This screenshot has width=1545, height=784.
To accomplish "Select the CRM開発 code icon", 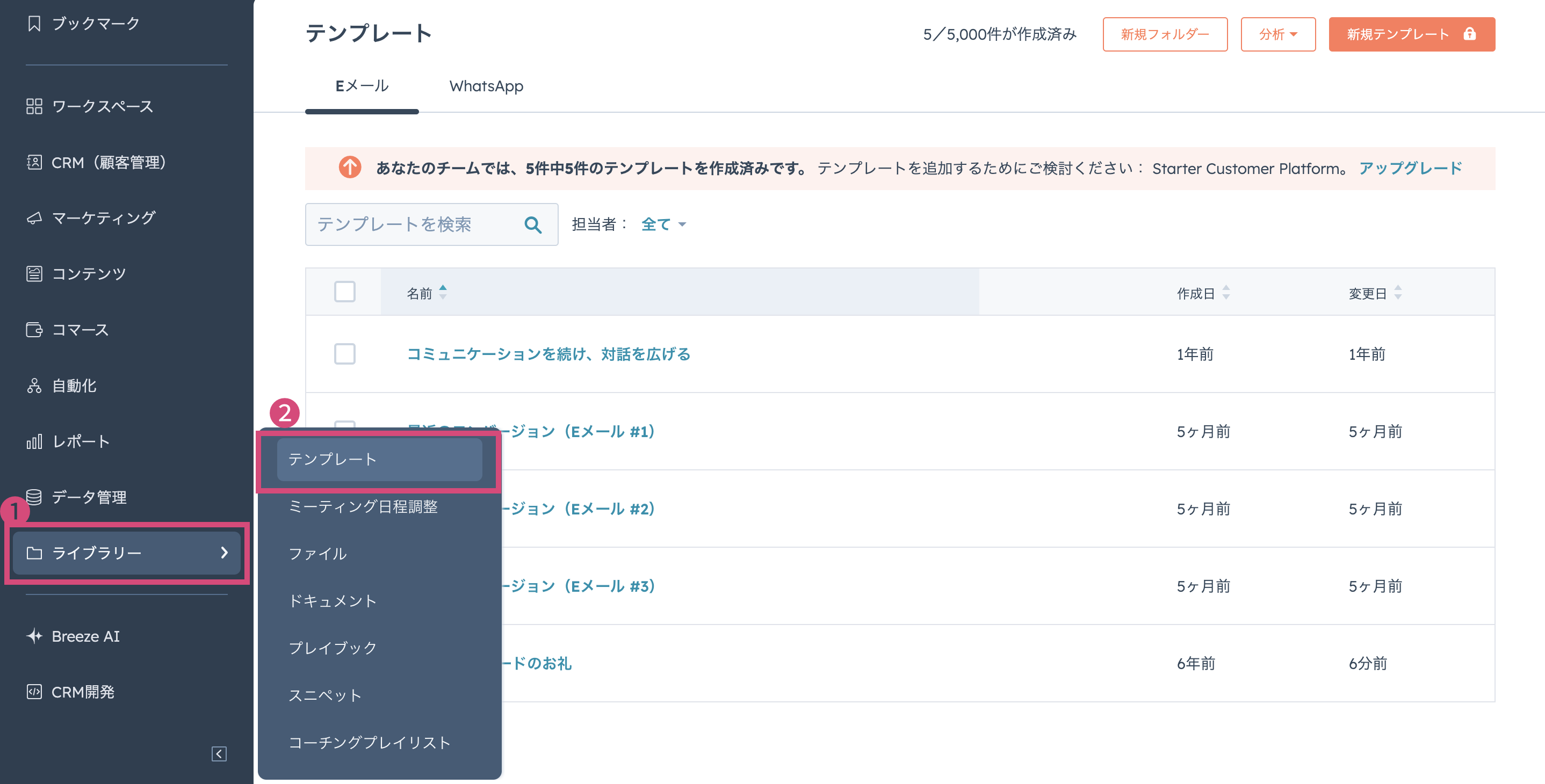I will click(x=34, y=692).
